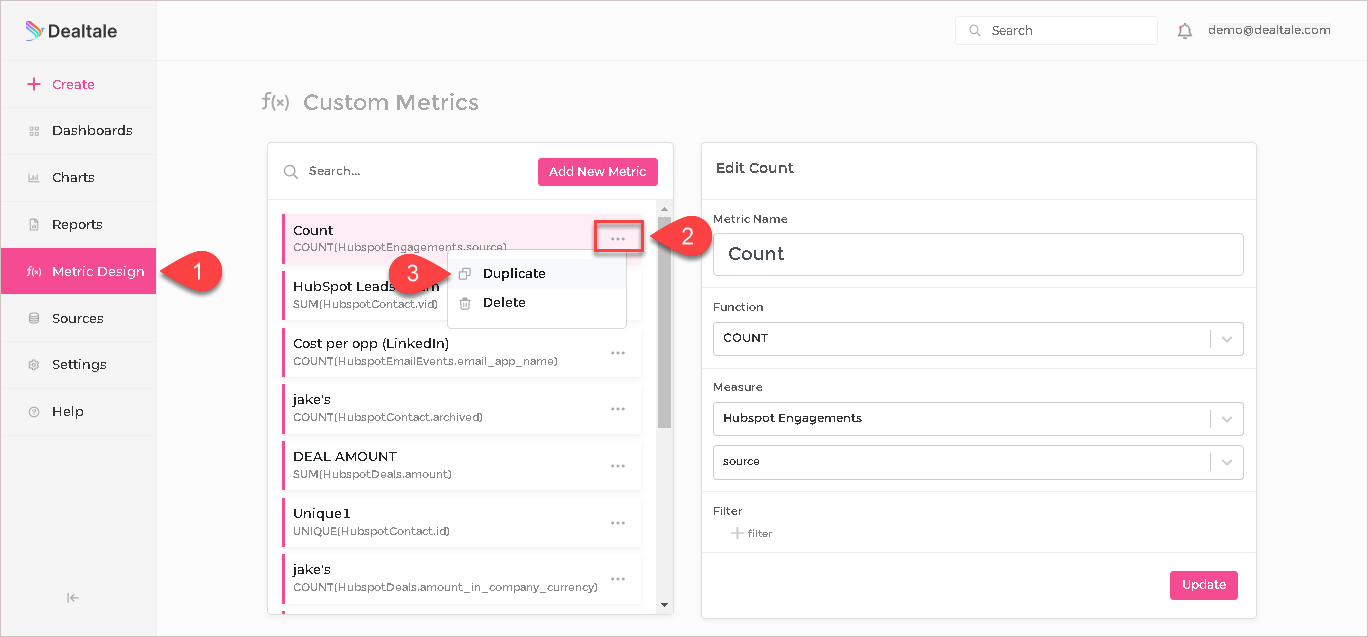Open the demo@dealtale.com account menu
Screen dimensions: 1368x637
(1269, 30)
